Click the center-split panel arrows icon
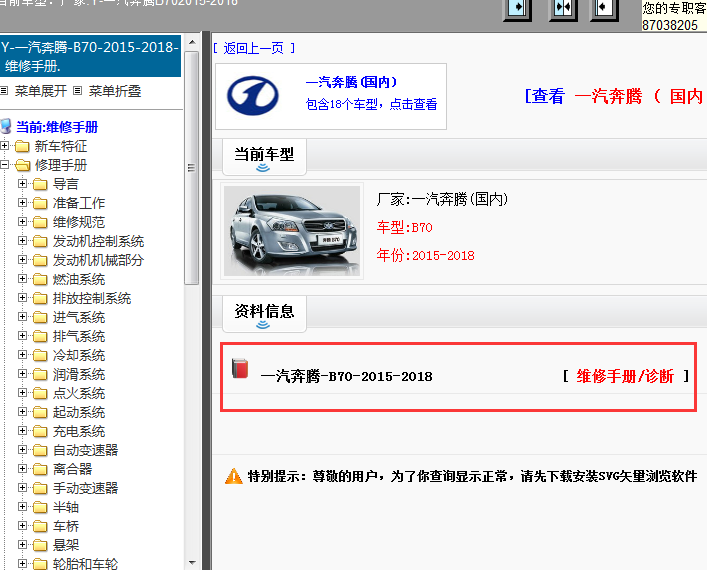707x570 pixels. point(563,9)
